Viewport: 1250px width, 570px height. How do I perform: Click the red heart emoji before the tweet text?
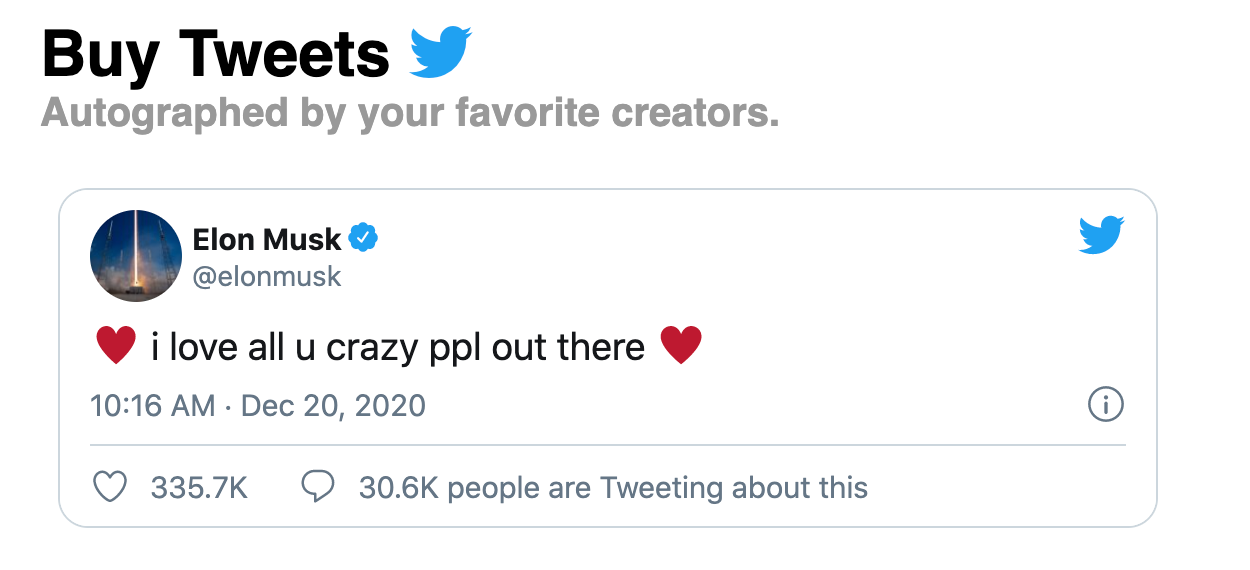coord(115,347)
